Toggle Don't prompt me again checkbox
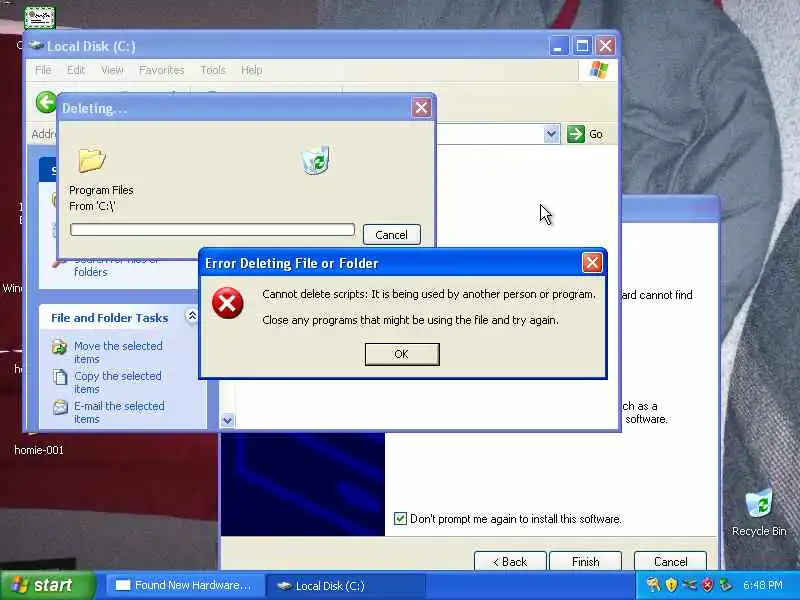The image size is (800, 600). pyautogui.click(x=401, y=519)
